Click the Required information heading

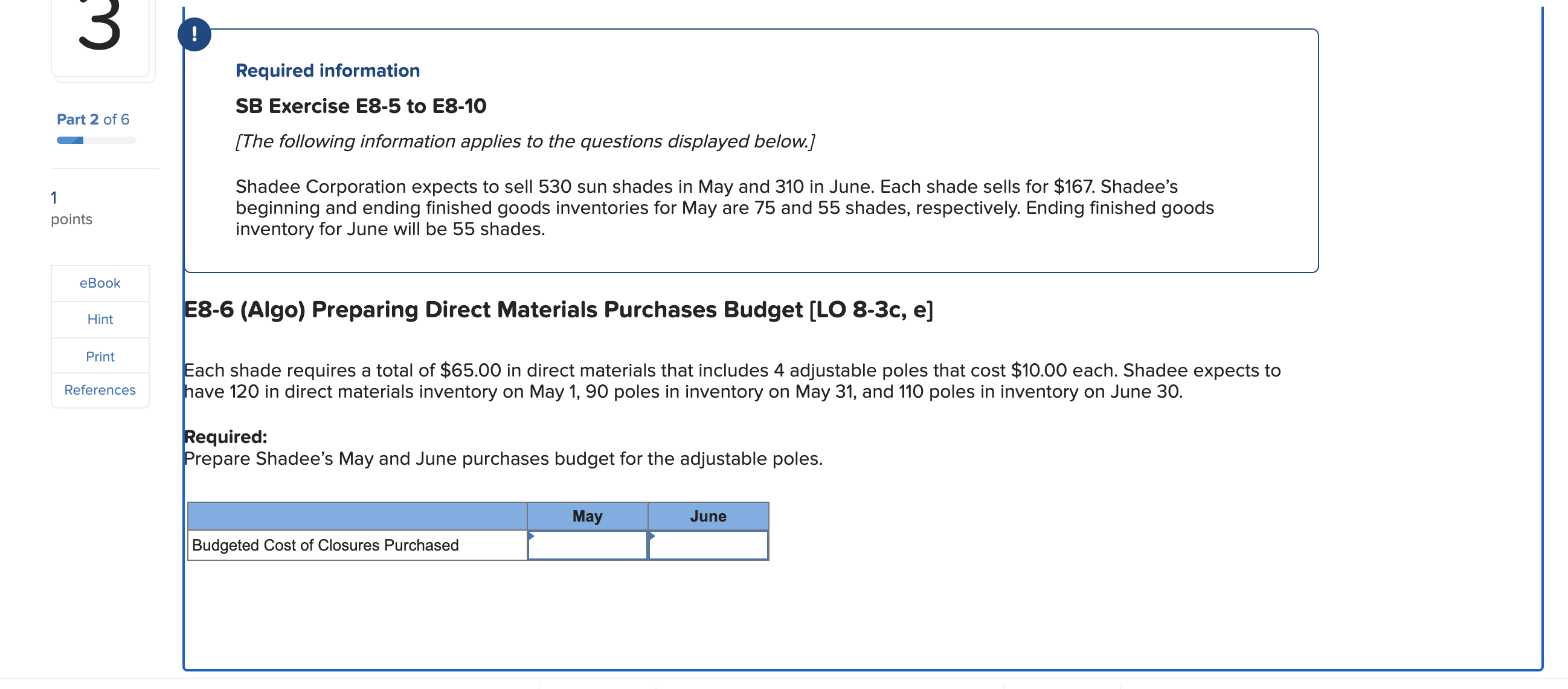[x=327, y=70]
